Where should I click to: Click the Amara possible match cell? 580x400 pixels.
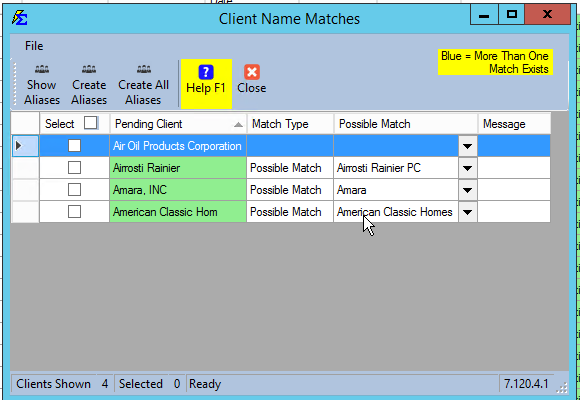(x=396, y=190)
